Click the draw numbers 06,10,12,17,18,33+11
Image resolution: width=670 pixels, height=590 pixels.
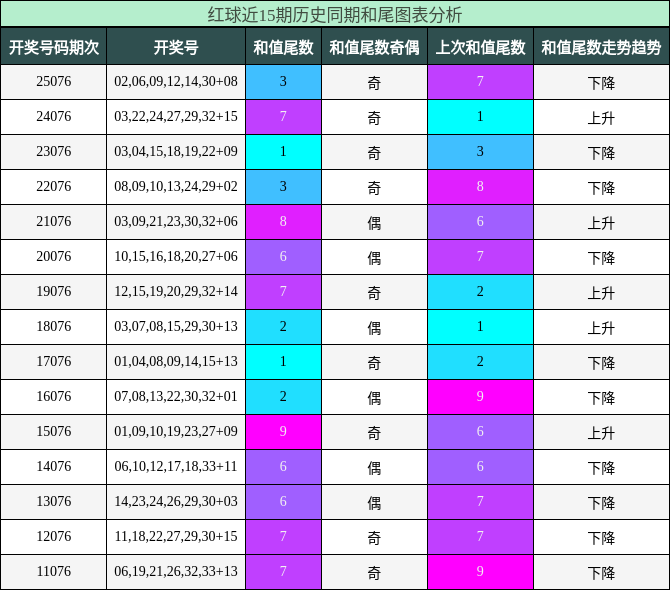pyautogui.click(x=176, y=467)
